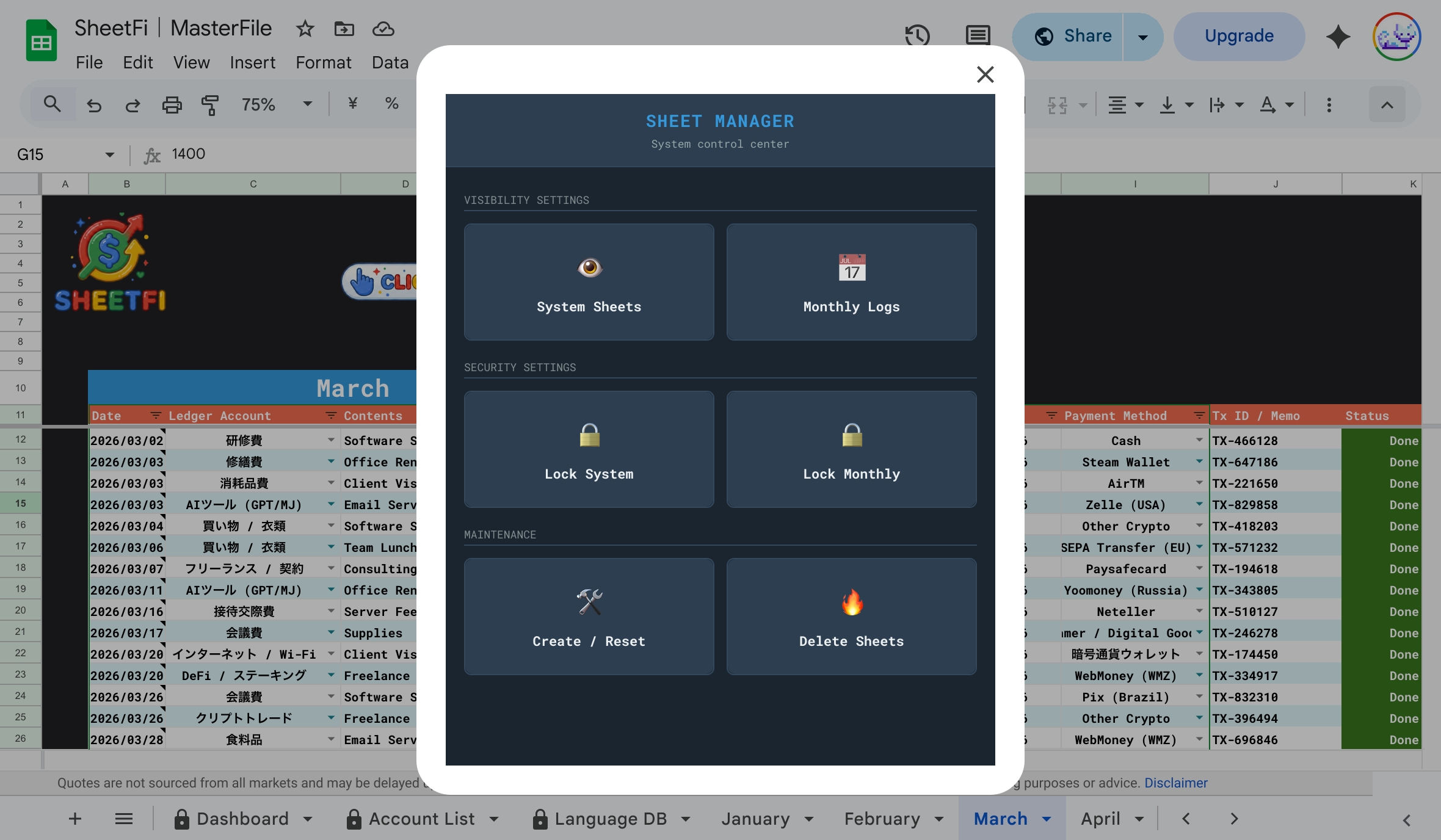
Task: Open the Disclaimer link
Action: click(1175, 783)
